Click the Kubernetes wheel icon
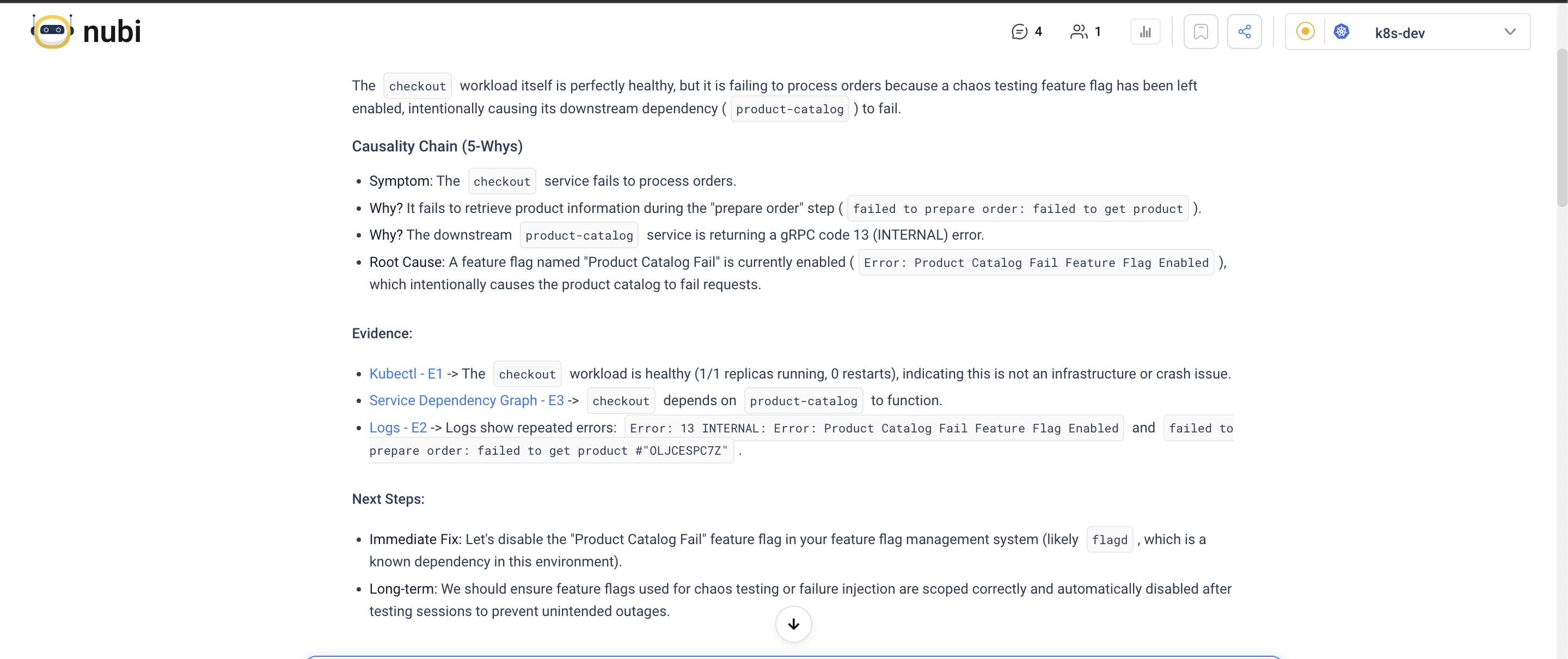 pyautogui.click(x=1341, y=31)
